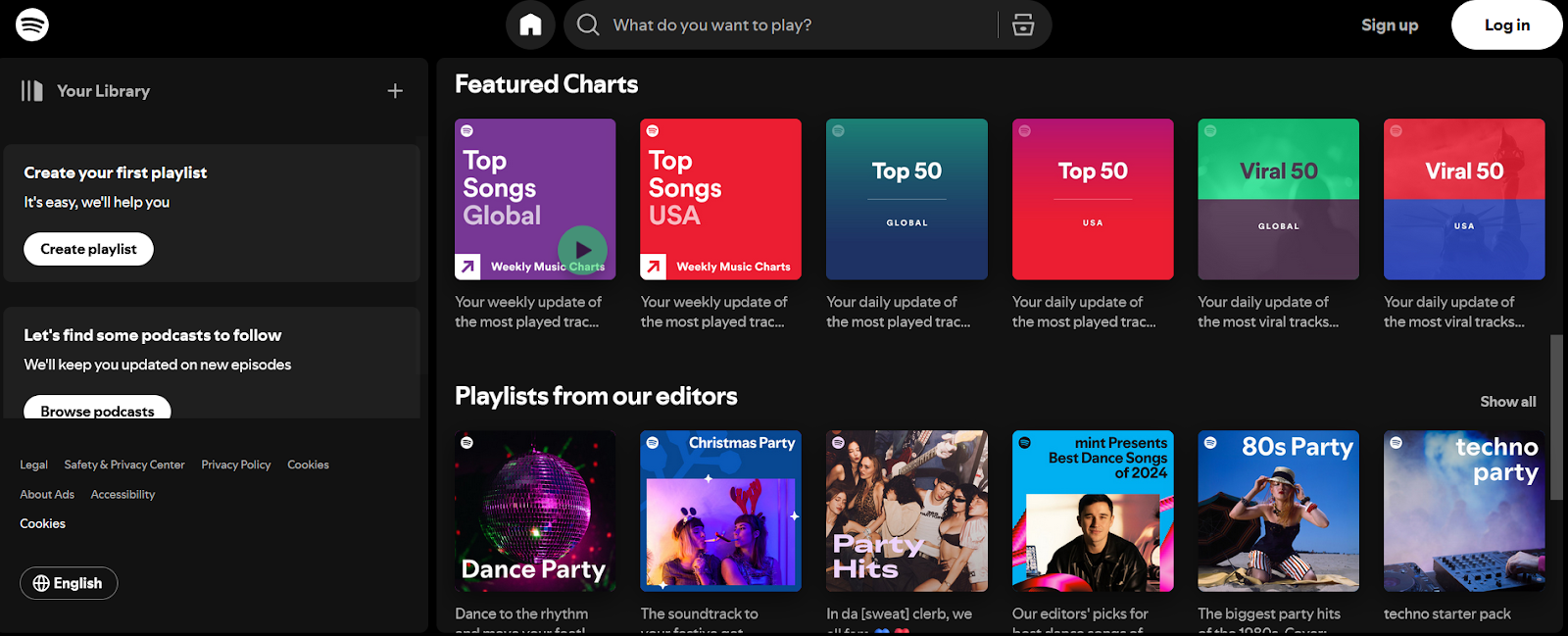Click the Sign up link
Screen dimensions: 1568x636
[1390, 25]
